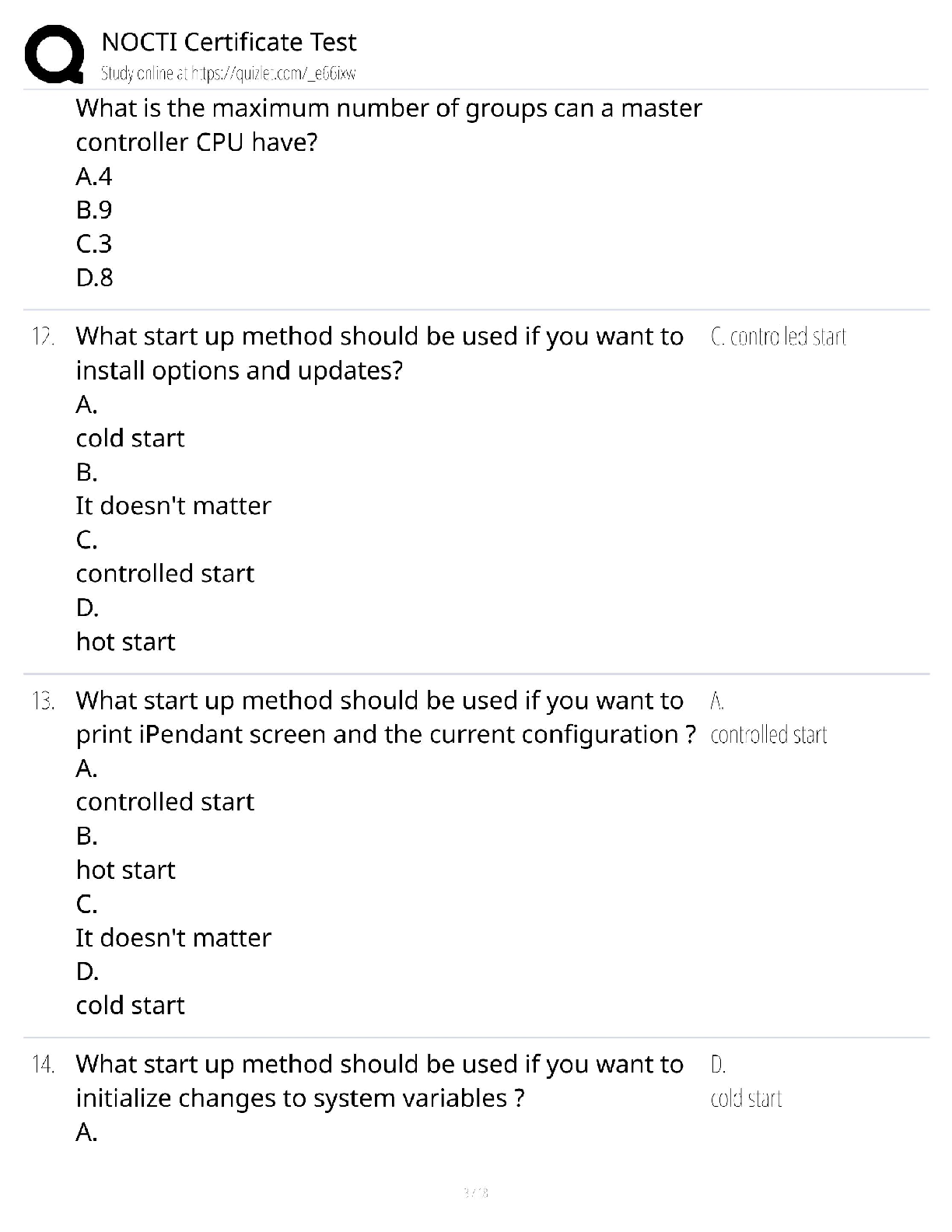Click the page number at the bottom
952x1232 pixels.
[x=475, y=1192]
